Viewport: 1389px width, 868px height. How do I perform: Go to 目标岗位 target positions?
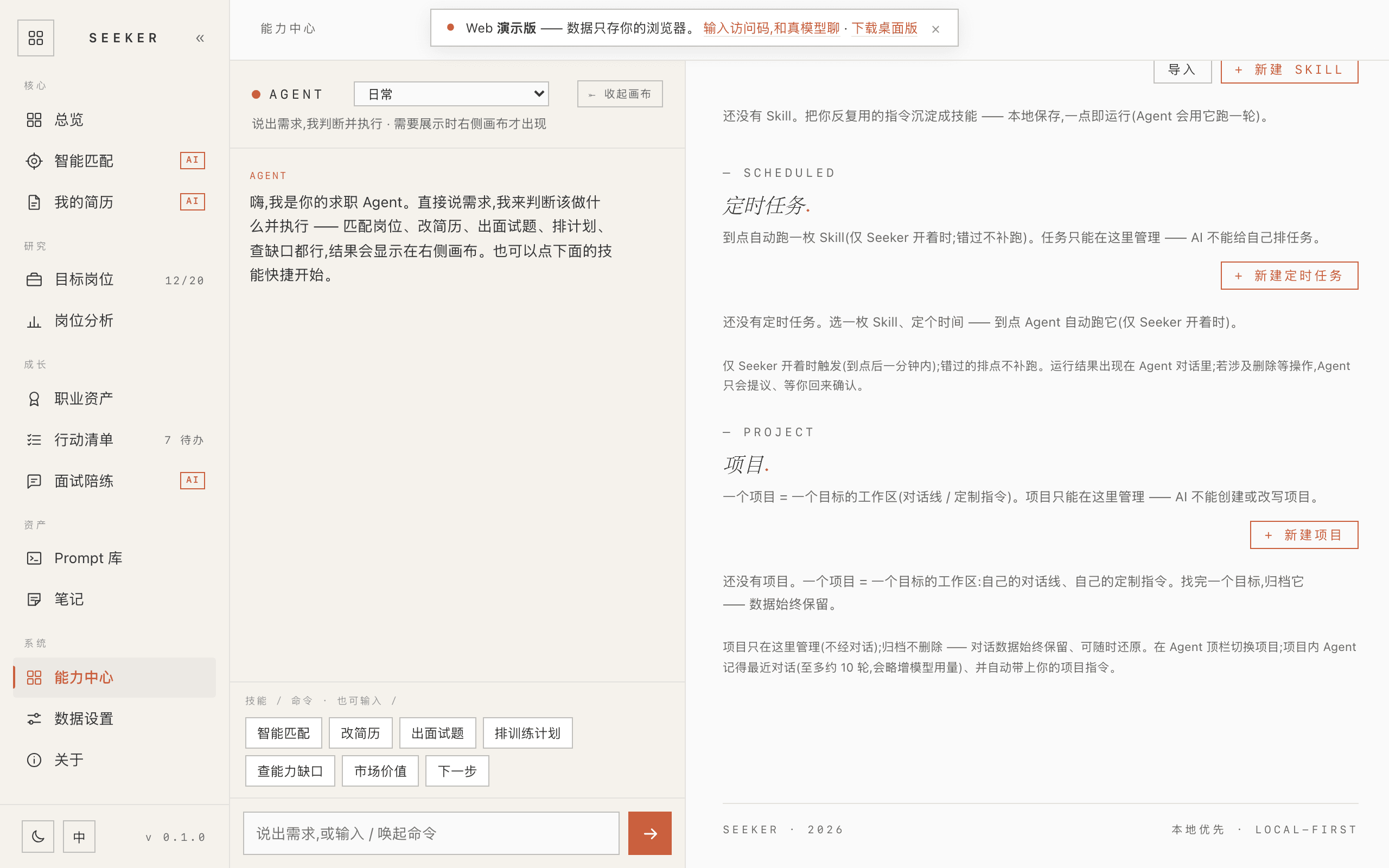click(x=114, y=279)
